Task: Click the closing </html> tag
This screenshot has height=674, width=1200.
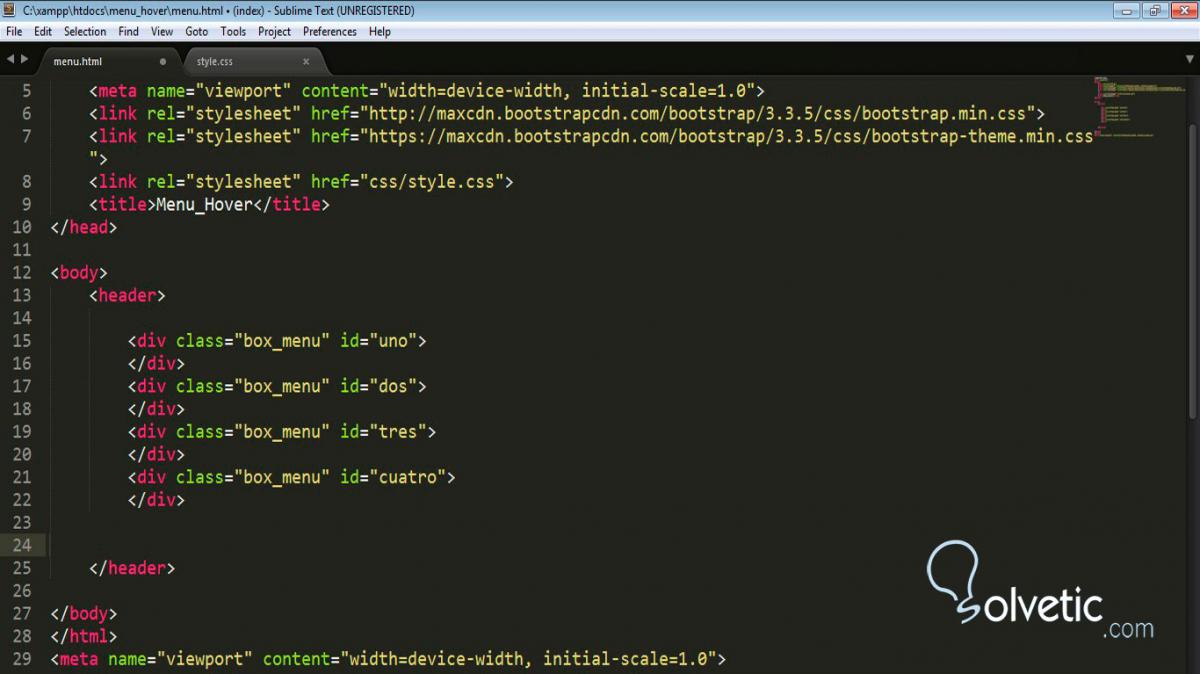Action: point(84,636)
